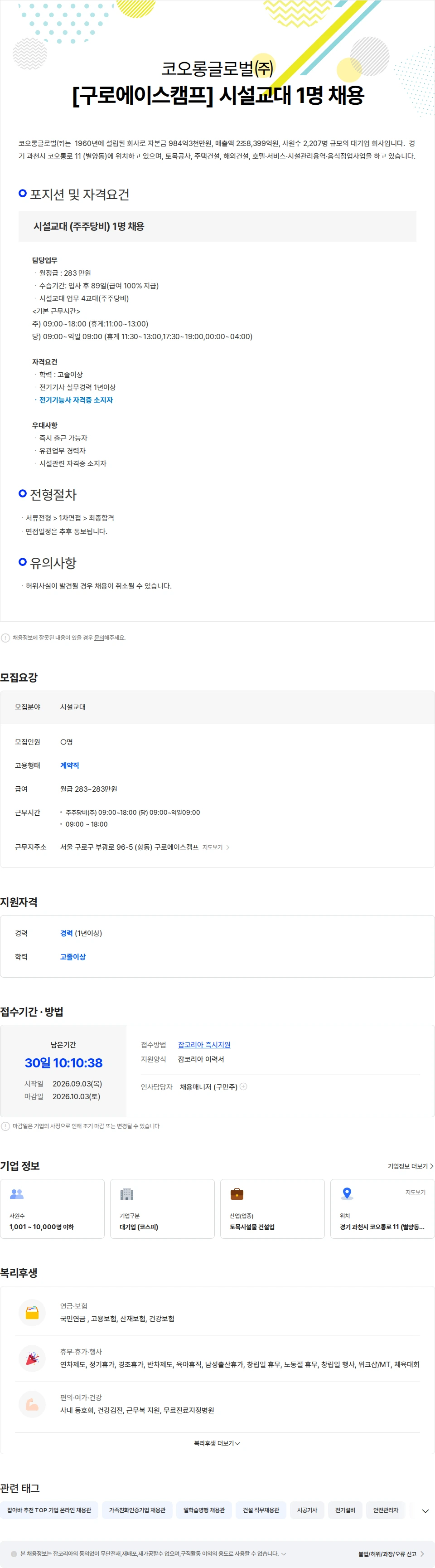This screenshot has width=435, height=1568.
Task: Select the 안전관리자 tag
Action: (x=386, y=1510)
